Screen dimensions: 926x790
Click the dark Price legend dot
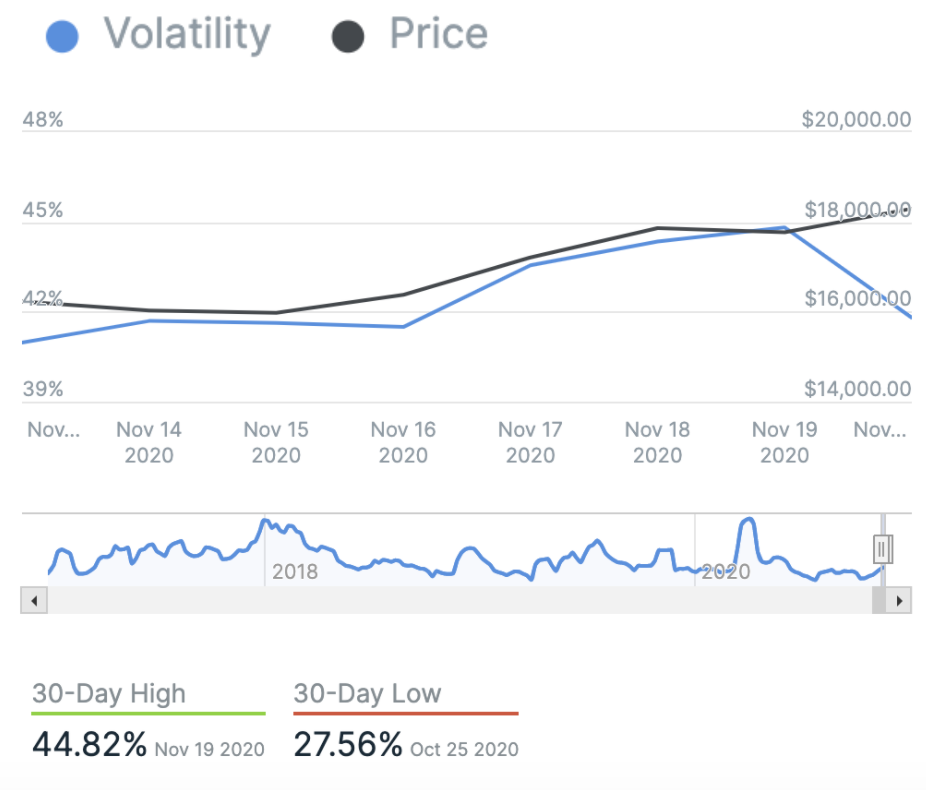point(347,37)
